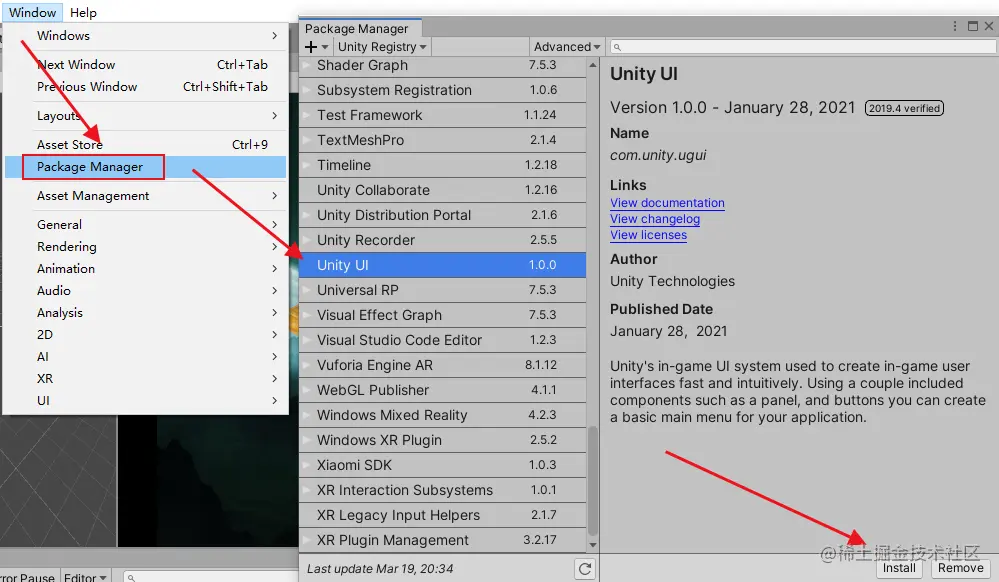Click the Window menu in menu bar

click(x=32, y=12)
